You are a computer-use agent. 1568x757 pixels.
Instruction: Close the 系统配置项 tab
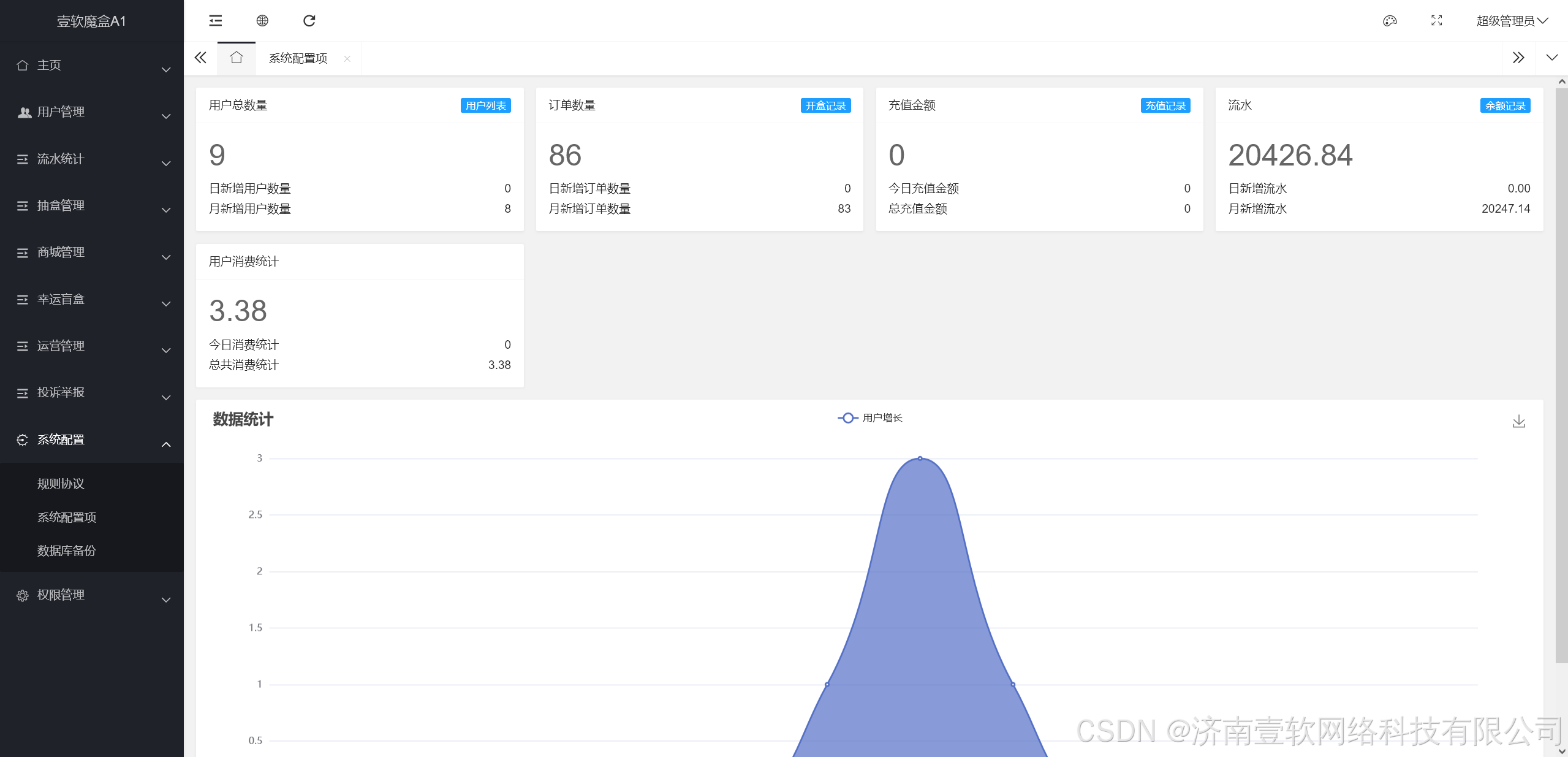point(347,59)
